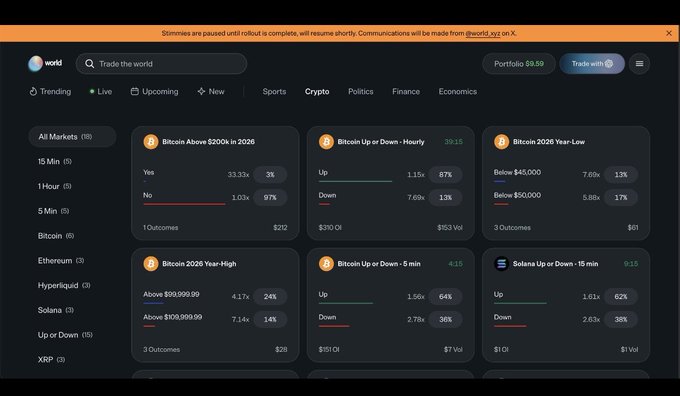The width and height of the screenshot is (680, 396).
Task: Click the Upcoming calendar icon
Action: [x=135, y=92]
